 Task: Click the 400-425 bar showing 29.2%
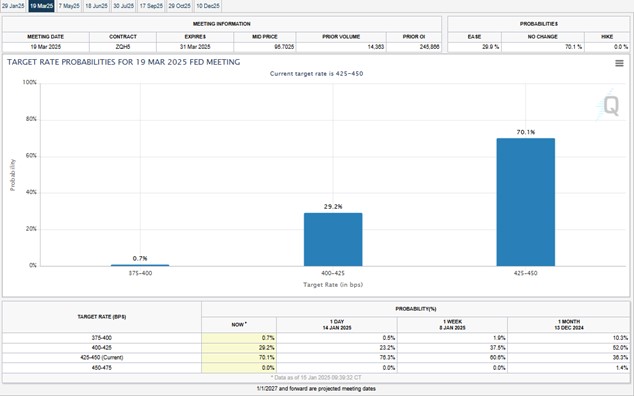click(x=333, y=239)
